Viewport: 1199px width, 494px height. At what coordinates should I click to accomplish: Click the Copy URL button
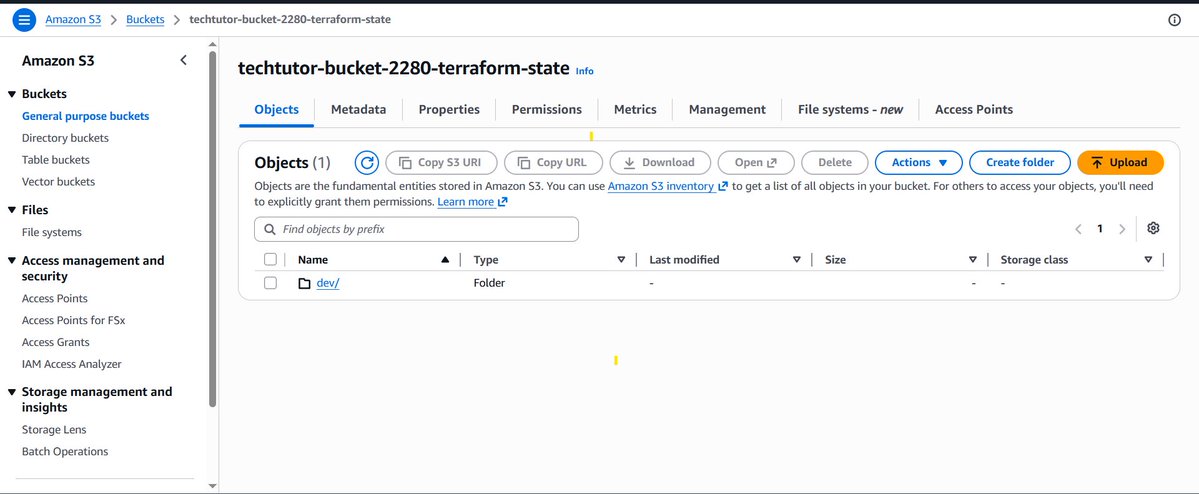[x=553, y=162]
